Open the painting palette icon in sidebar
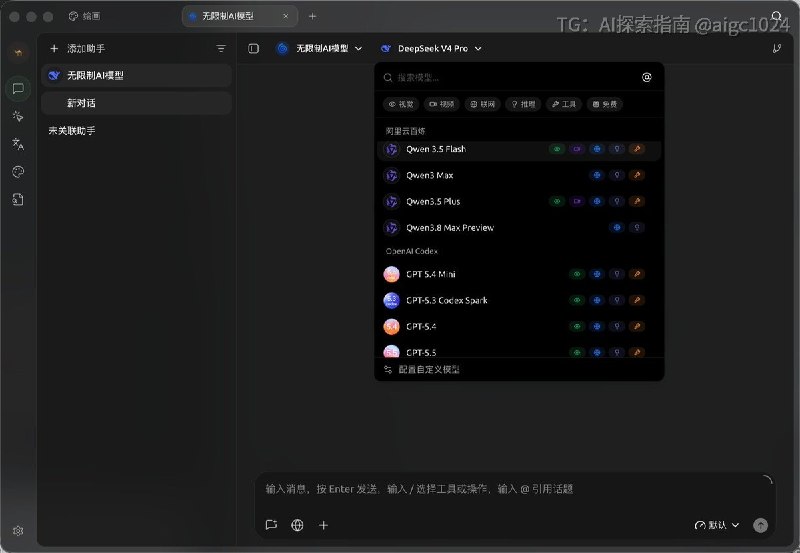Screen dimensions: 800x553 click(18, 171)
